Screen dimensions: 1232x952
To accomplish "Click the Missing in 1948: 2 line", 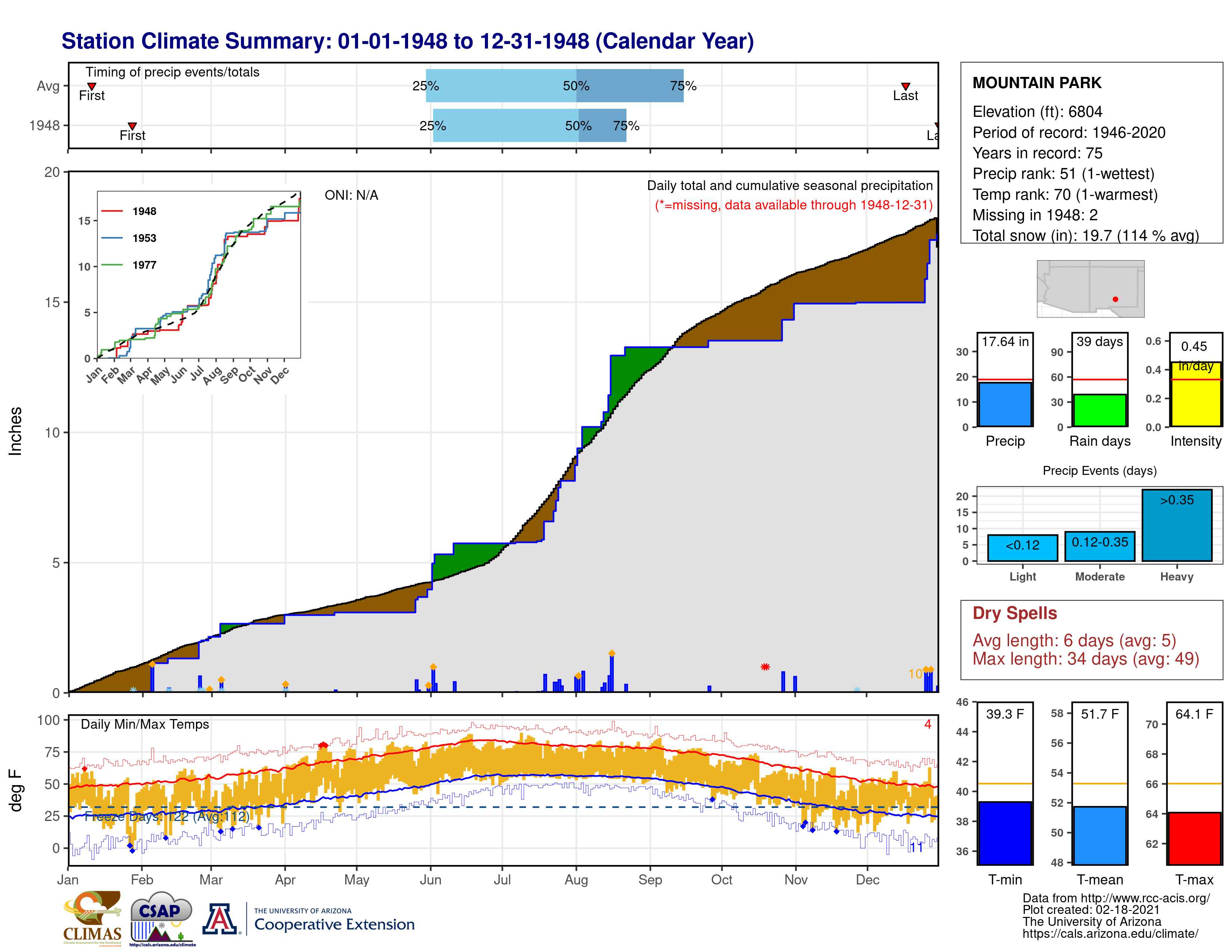I will tap(1035, 215).
